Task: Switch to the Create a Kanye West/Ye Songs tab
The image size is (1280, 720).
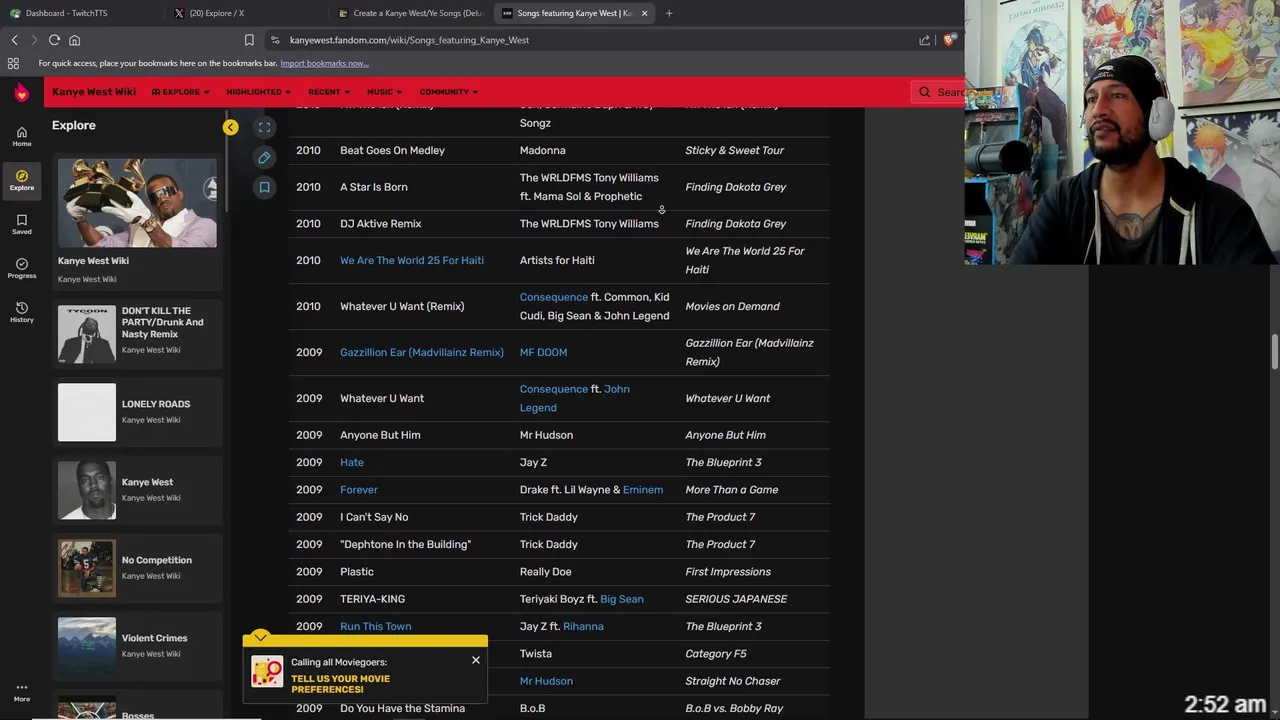Action: 410,13
